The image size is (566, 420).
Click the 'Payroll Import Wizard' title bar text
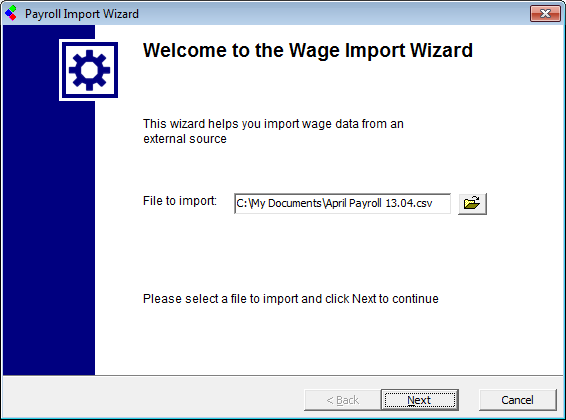[x=82, y=14]
